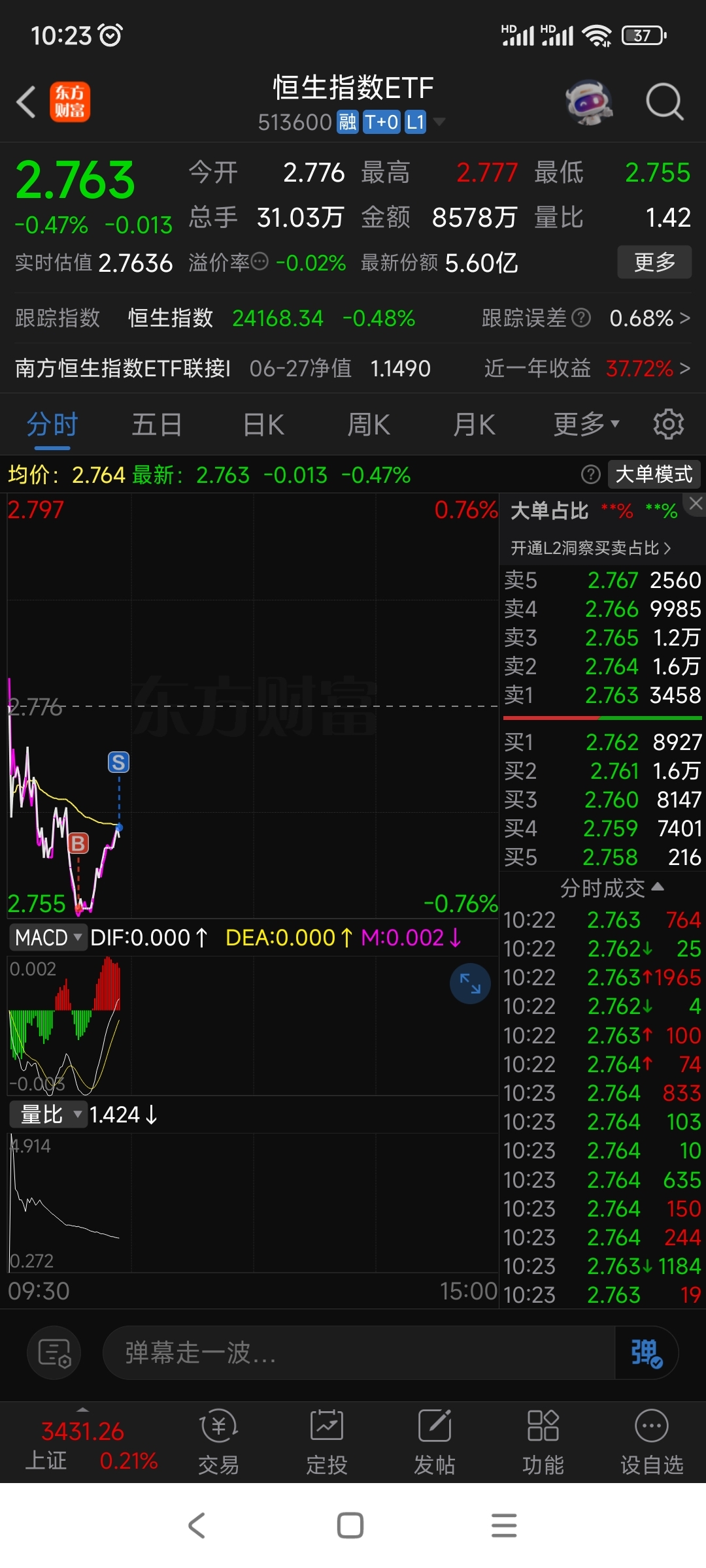Tap the battery indicator in status bar
Image resolution: width=706 pixels, height=1568 pixels.
[x=644, y=35]
